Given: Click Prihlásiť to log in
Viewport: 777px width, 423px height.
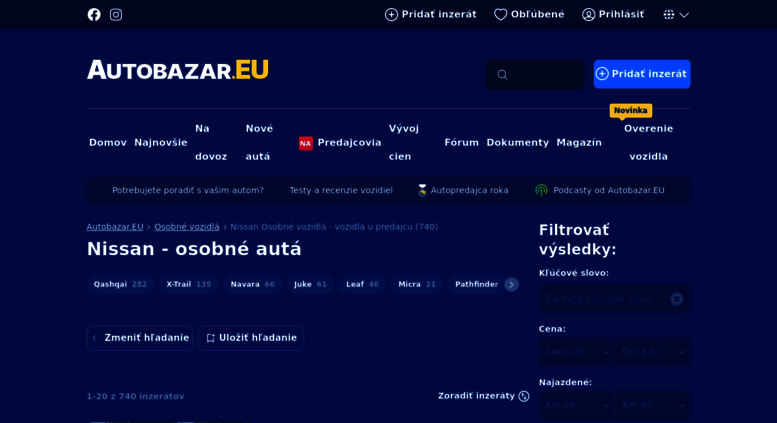Looking at the screenshot, I should 613,14.
